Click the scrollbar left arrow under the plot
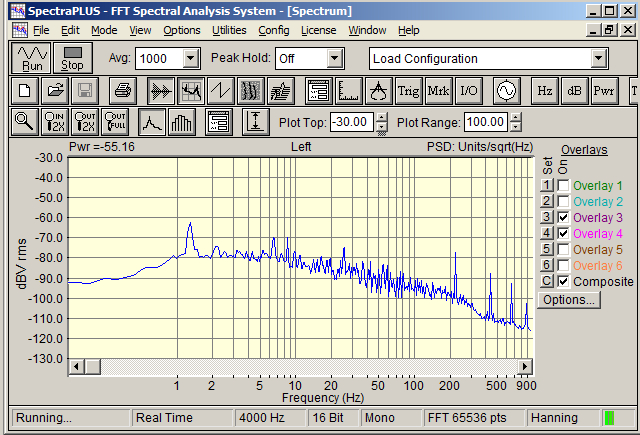The image size is (640, 435). coord(76,367)
